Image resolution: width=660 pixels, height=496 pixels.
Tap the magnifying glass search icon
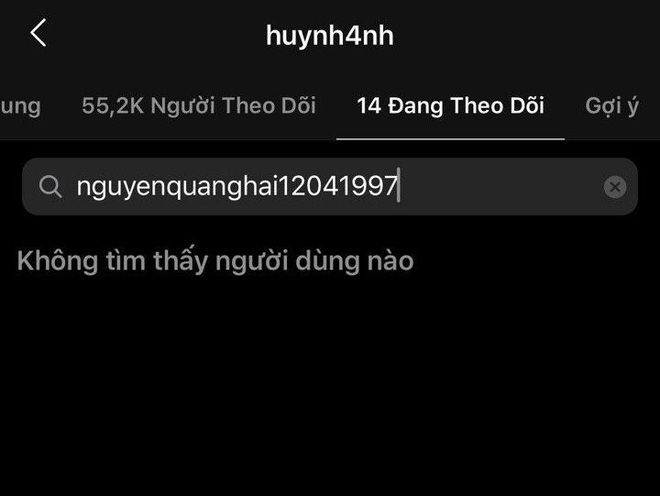tap(50, 187)
